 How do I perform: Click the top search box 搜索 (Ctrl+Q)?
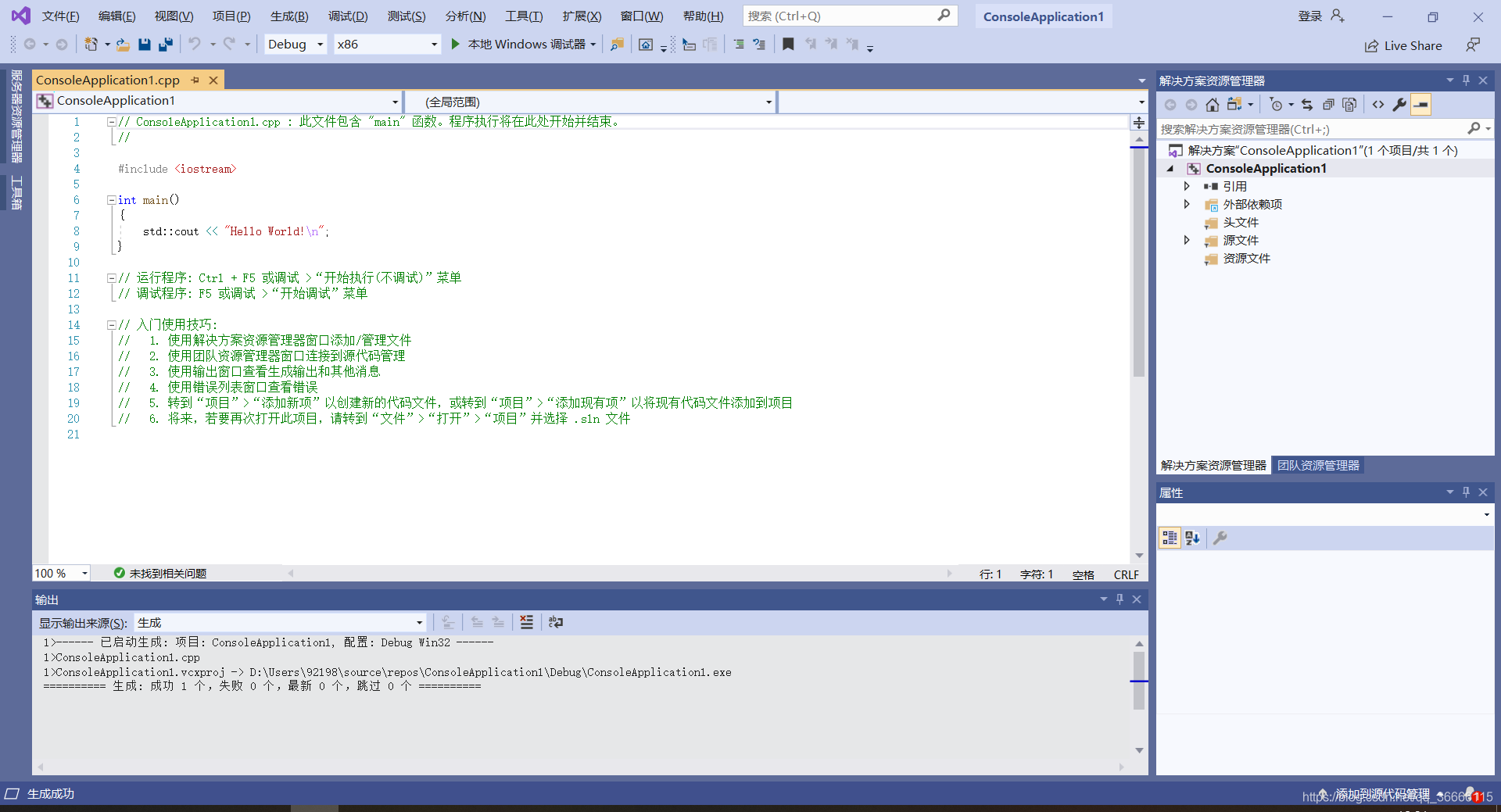point(850,16)
